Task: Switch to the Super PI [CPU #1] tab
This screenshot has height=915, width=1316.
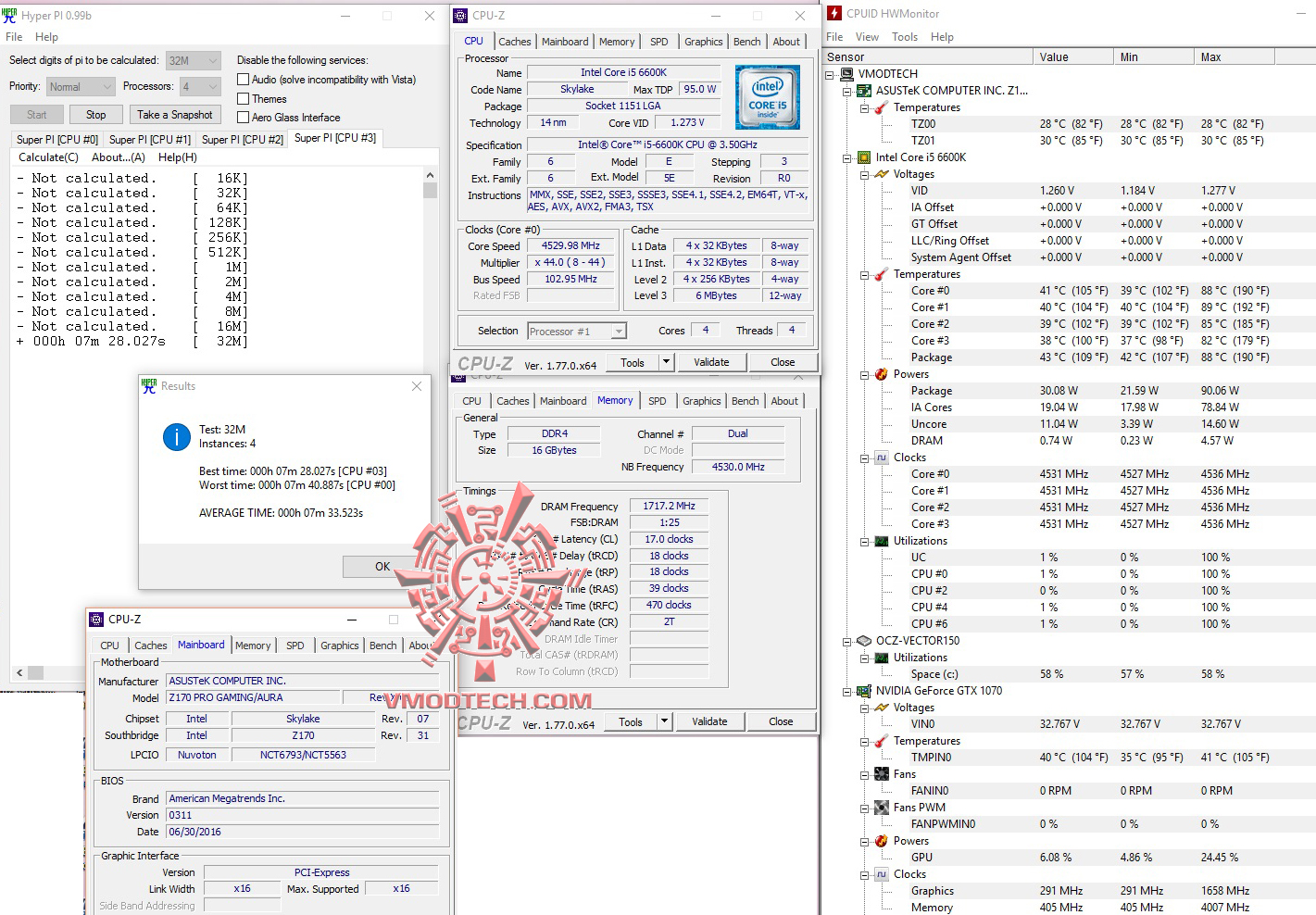Action: [149, 139]
